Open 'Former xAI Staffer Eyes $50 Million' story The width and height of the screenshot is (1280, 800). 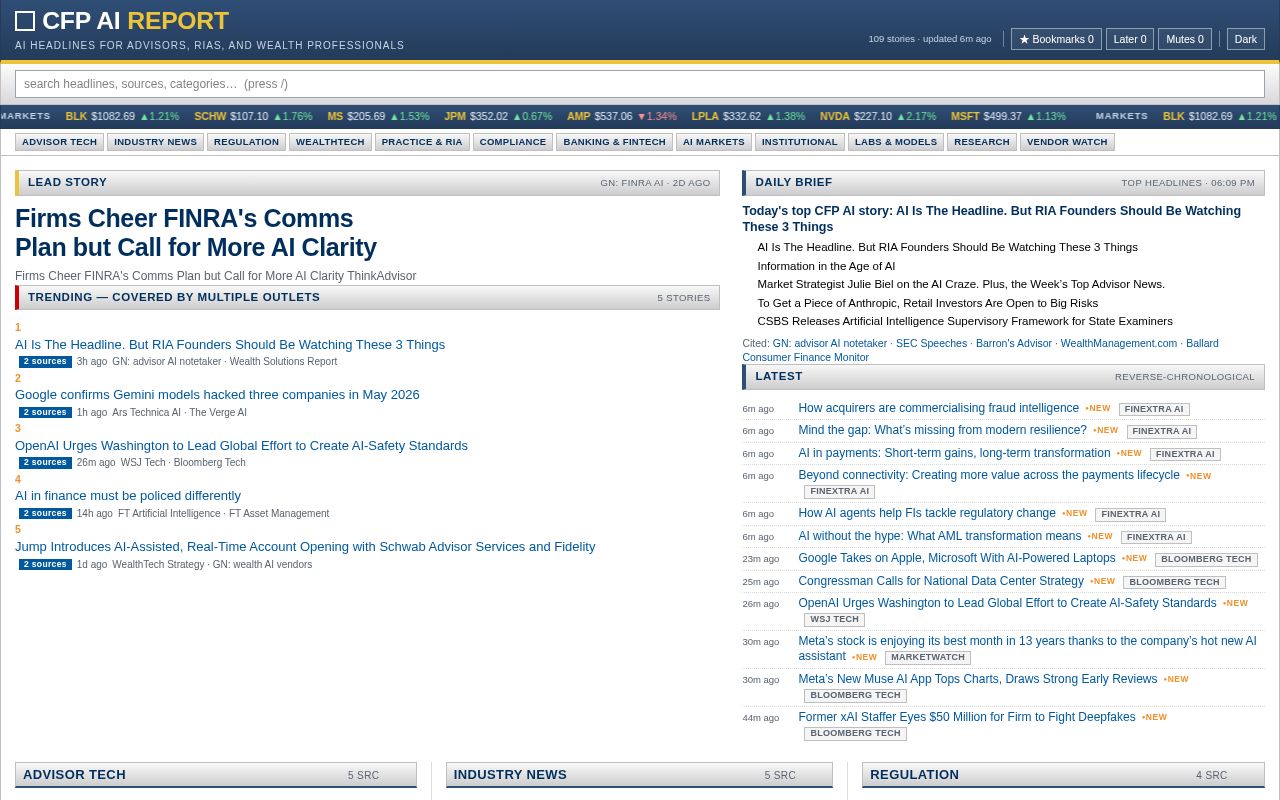(966, 717)
